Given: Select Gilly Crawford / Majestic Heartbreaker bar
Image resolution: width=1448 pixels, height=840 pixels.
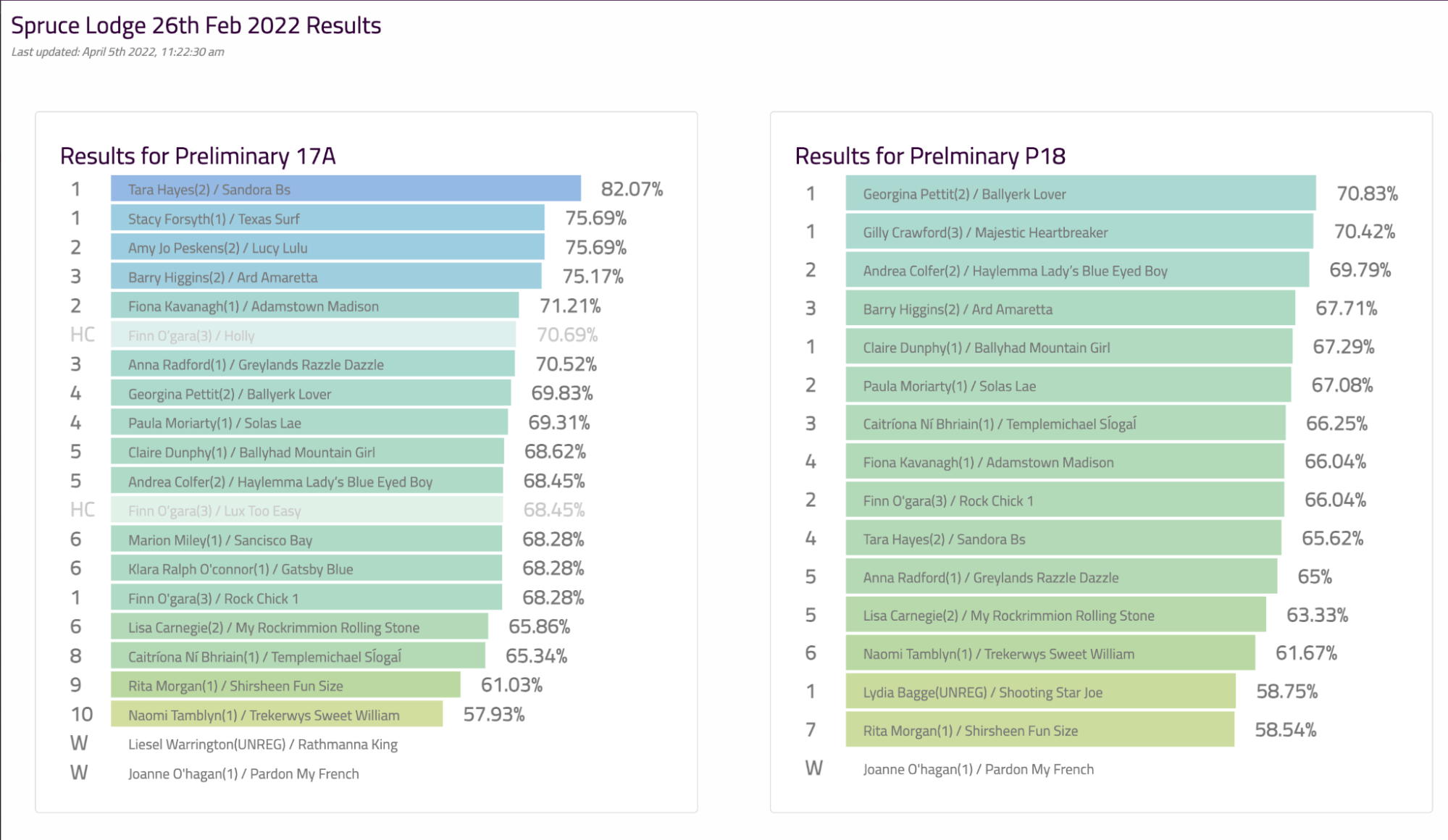Looking at the screenshot, I should click(1079, 232).
